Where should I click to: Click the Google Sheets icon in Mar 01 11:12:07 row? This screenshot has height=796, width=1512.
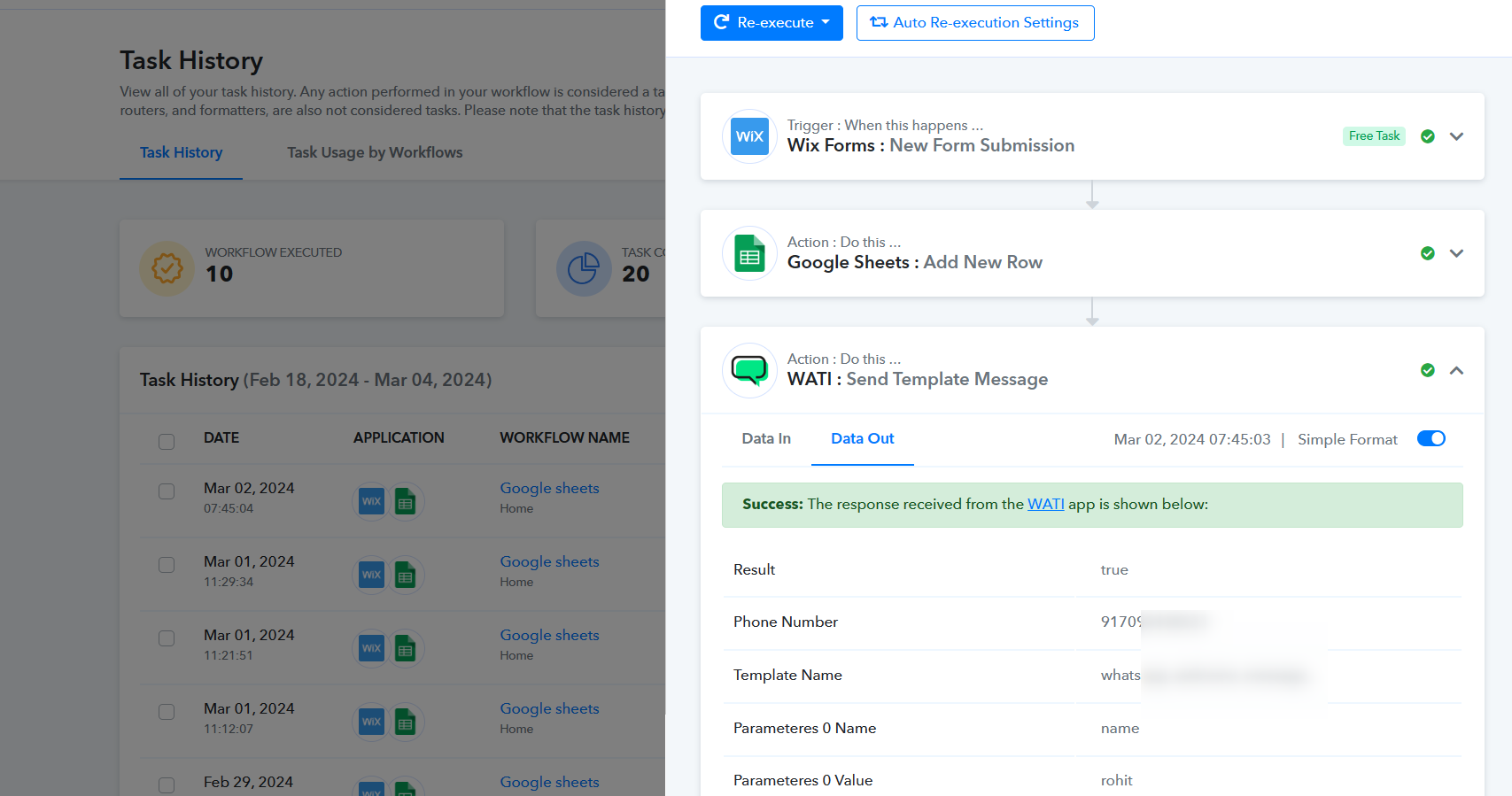click(406, 723)
